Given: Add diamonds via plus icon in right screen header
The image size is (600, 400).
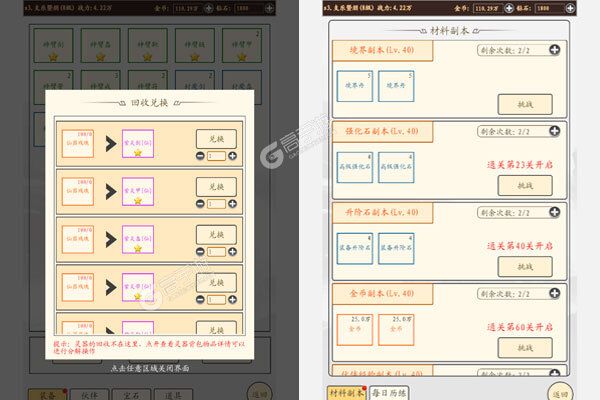Looking at the screenshot, I should tap(570, 8).
